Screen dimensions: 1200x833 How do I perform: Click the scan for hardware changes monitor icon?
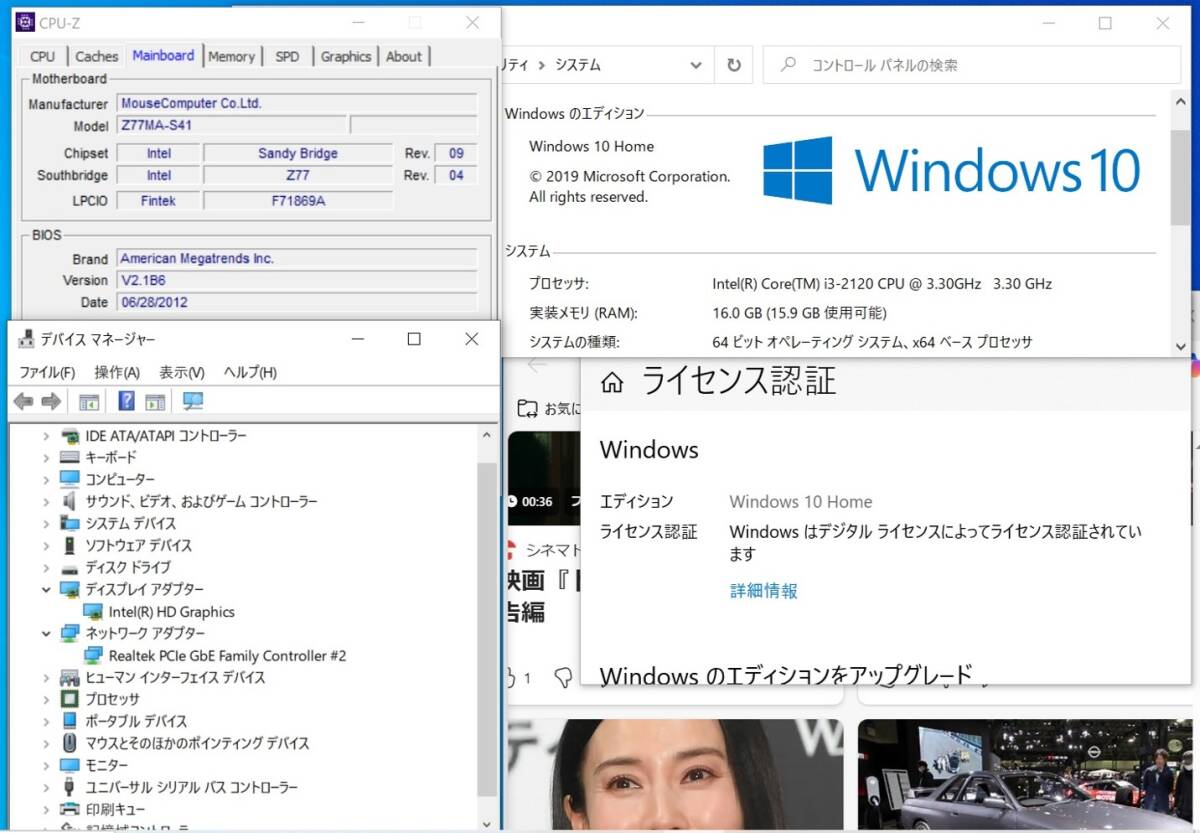193,401
